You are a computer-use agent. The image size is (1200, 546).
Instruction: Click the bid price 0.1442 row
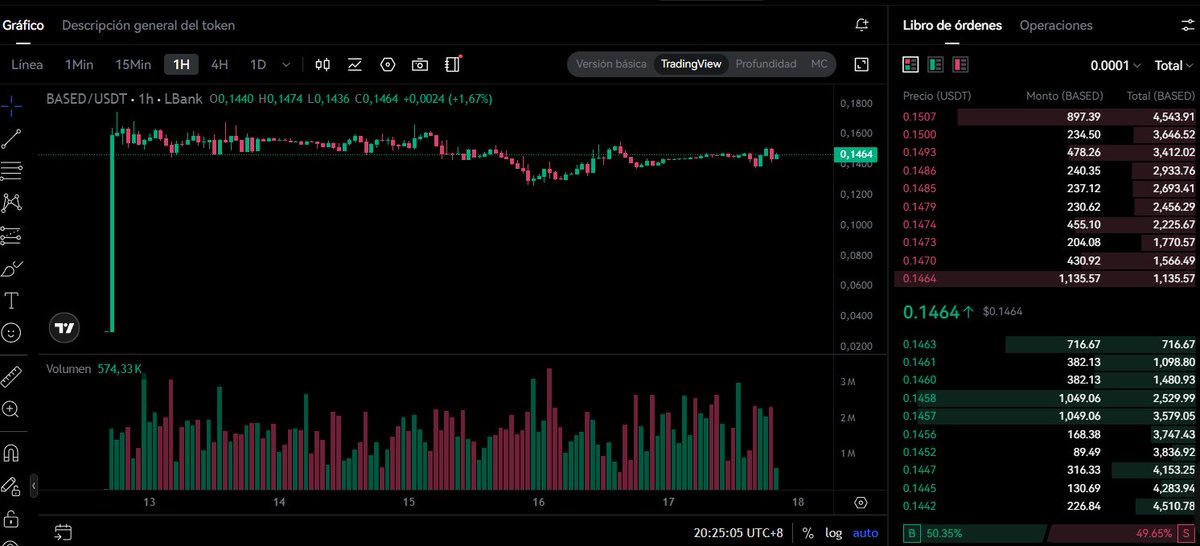1047,506
